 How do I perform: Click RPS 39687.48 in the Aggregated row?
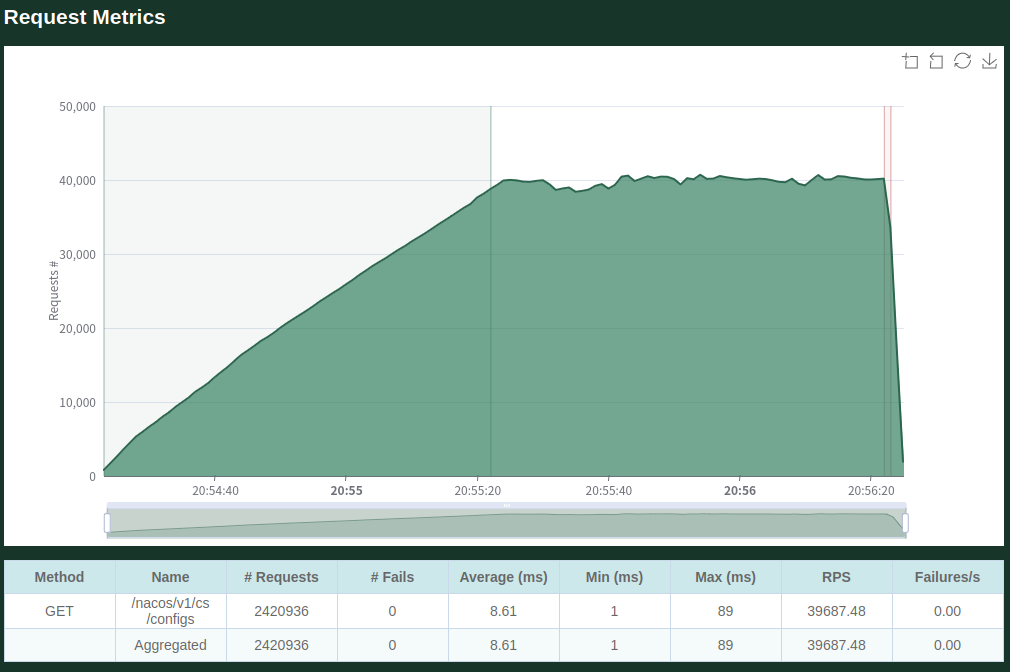coord(836,645)
